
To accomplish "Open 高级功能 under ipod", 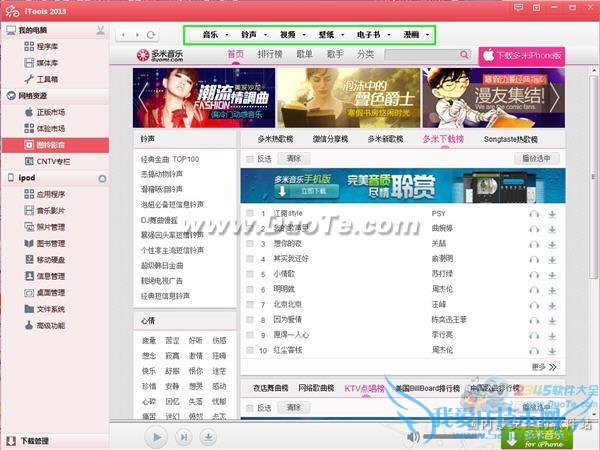I will (45, 326).
